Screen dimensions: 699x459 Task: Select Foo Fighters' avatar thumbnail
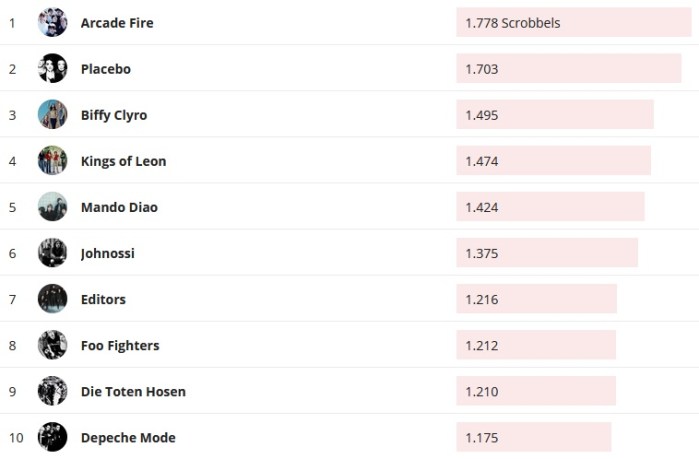(x=52, y=344)
